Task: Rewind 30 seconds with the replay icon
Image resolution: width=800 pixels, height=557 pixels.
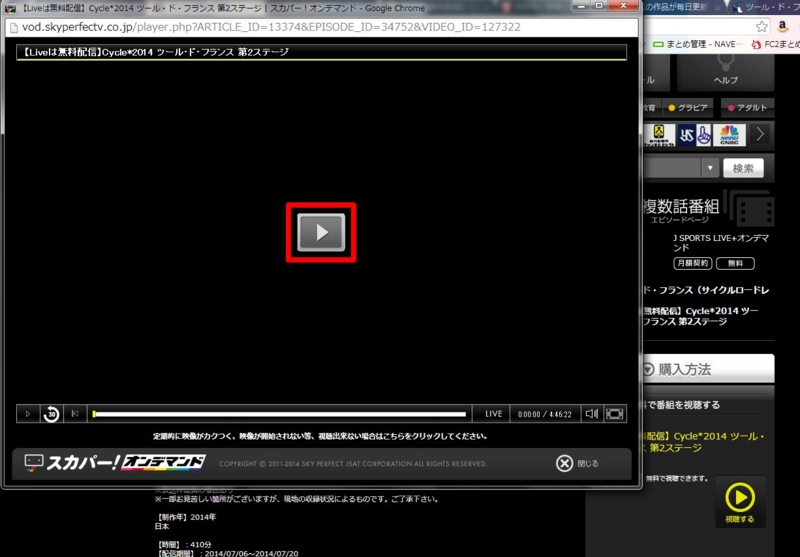Action: click(51, 414)
